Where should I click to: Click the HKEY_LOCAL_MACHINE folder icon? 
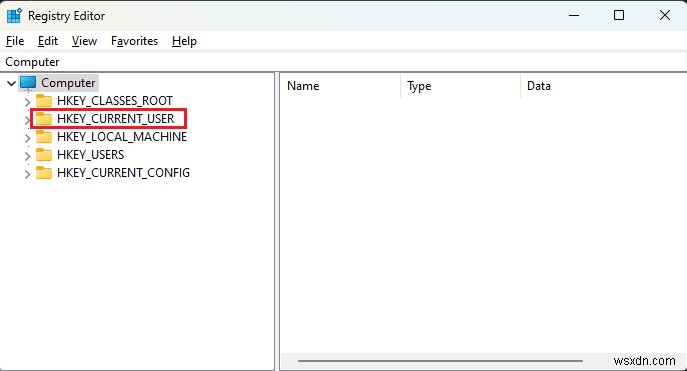[x=44, y=137]
